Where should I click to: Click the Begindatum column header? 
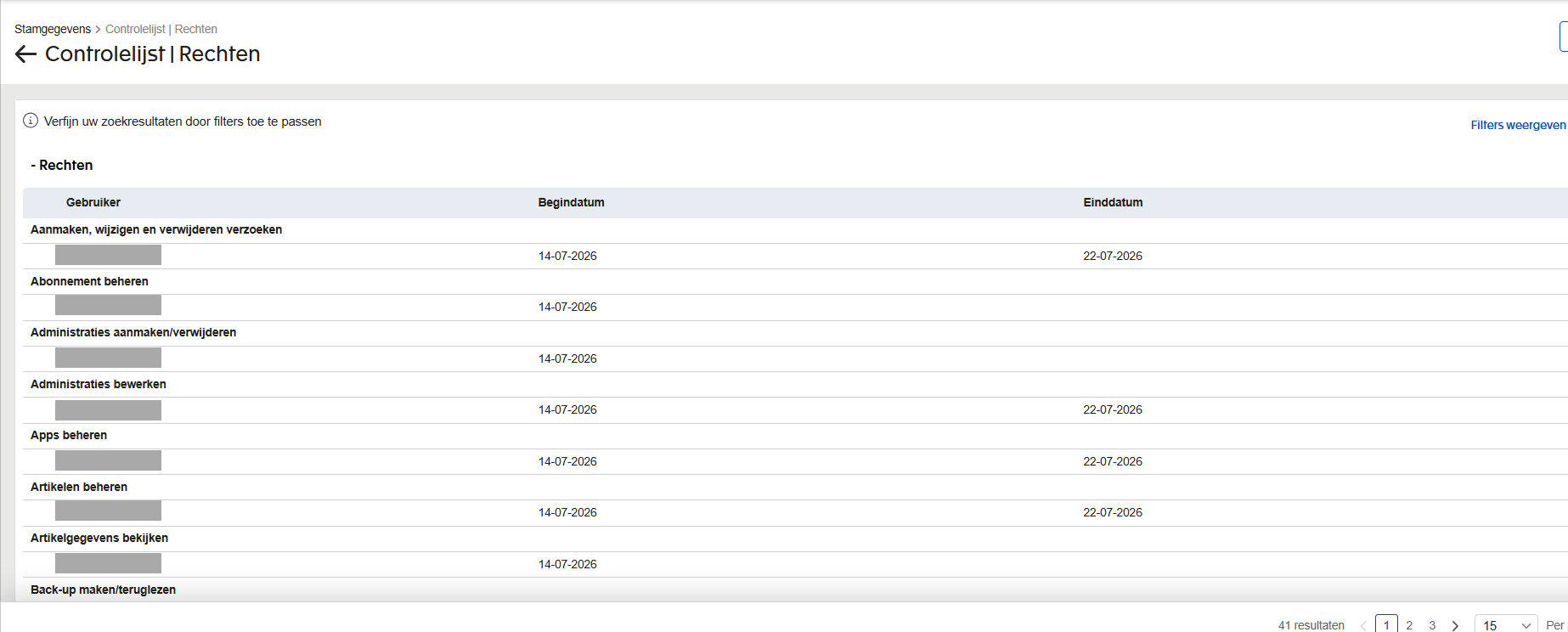[x=571, y=202]
